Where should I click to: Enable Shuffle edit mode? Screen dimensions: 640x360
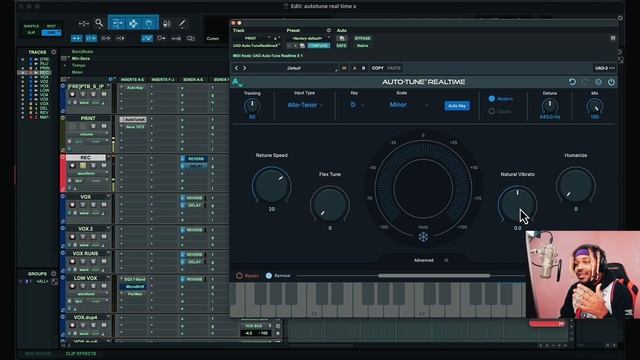coord(31,26)
